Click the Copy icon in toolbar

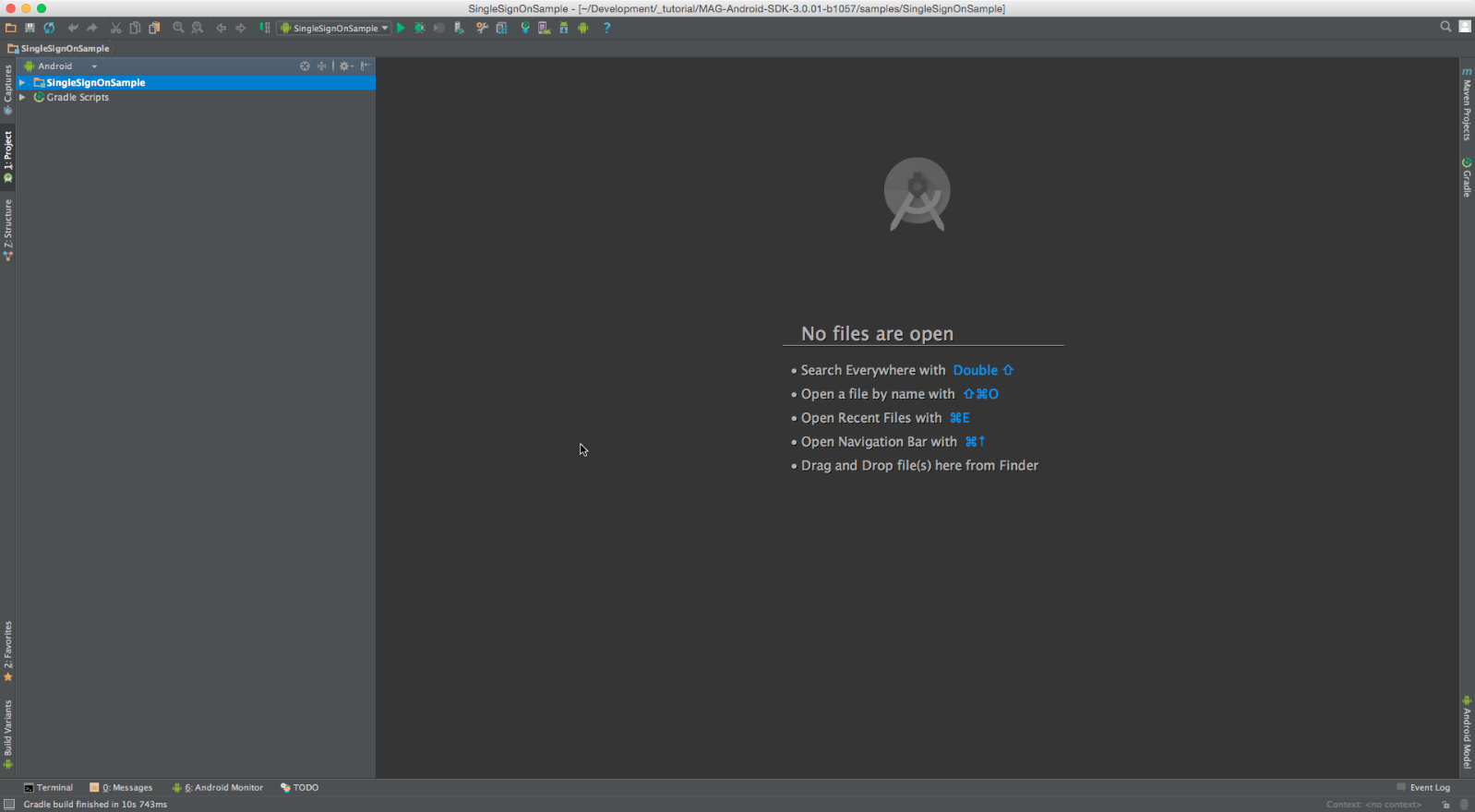click(135, 28)
